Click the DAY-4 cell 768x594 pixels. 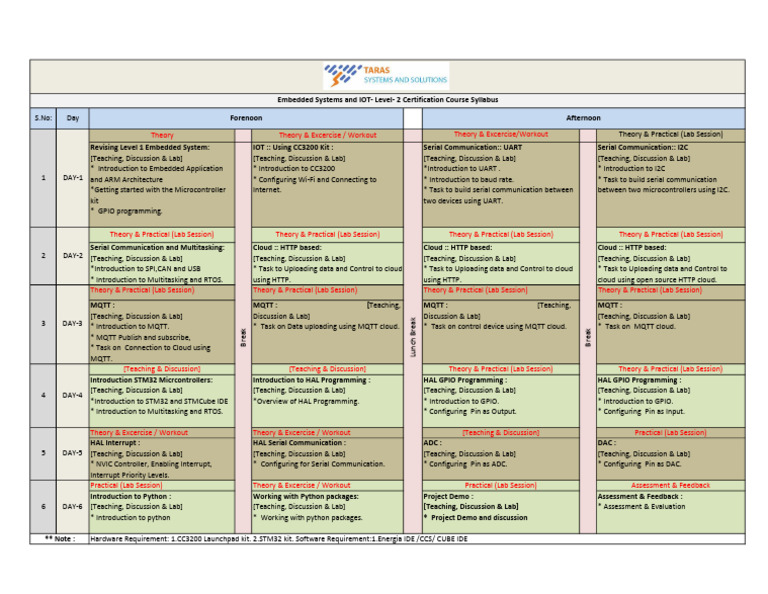coord(73,395)
